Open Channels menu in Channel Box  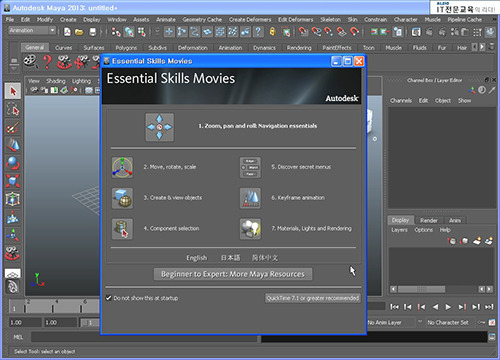tap(401, 100)
